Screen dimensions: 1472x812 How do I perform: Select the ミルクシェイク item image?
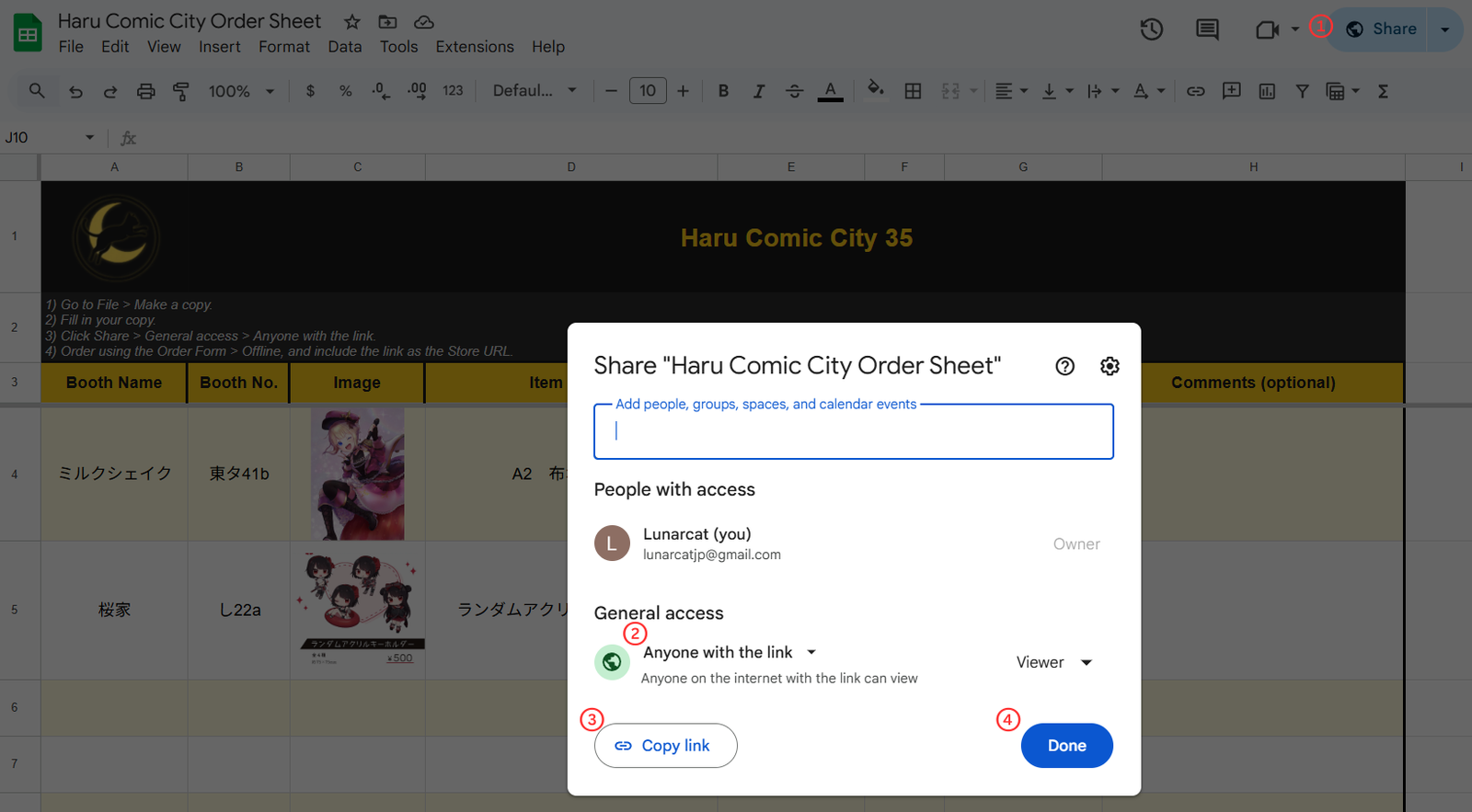[358, 474]
